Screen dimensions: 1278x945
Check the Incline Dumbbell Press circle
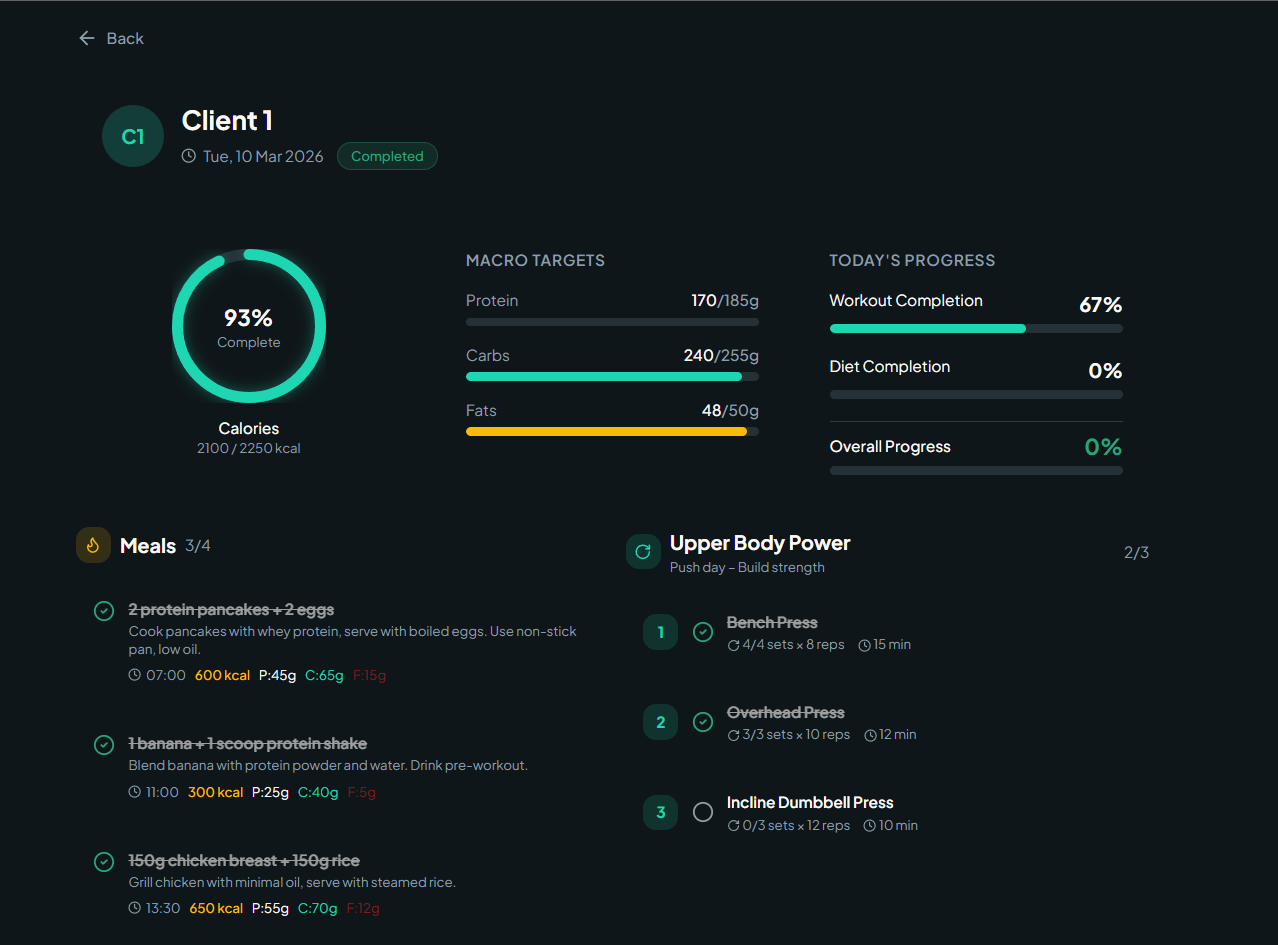[x=703, y=812]
